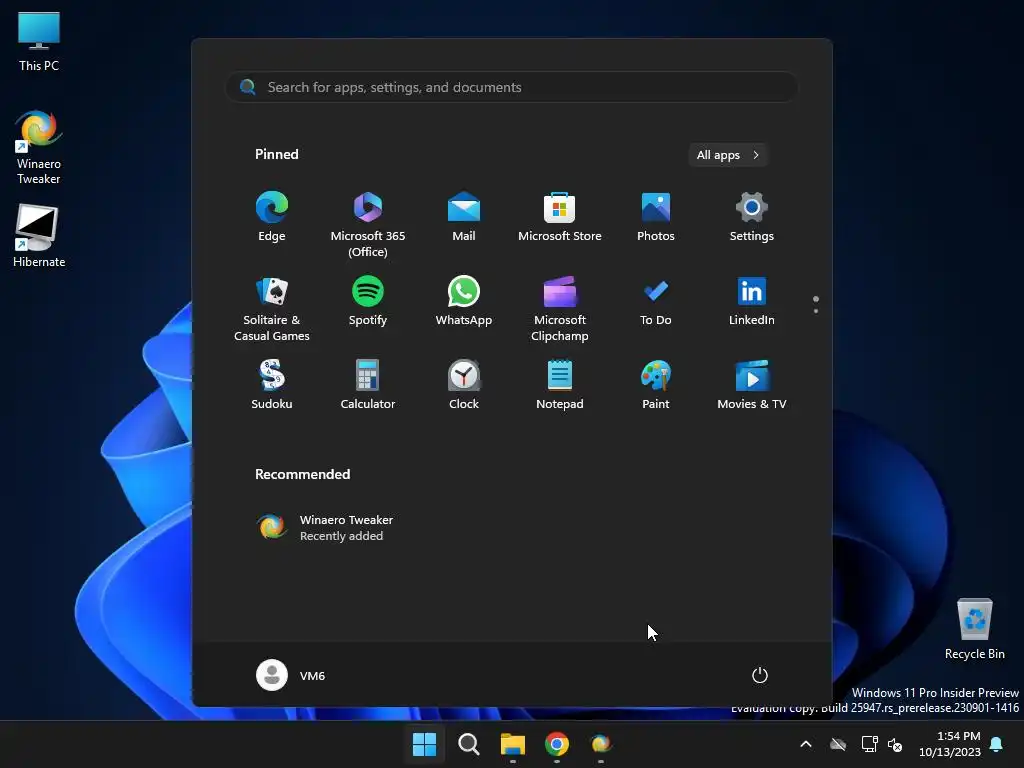The image size is (1024, 768).
Task: Select Winaero Tweaker desktop shortcut
Action: [x=39, y=147]
